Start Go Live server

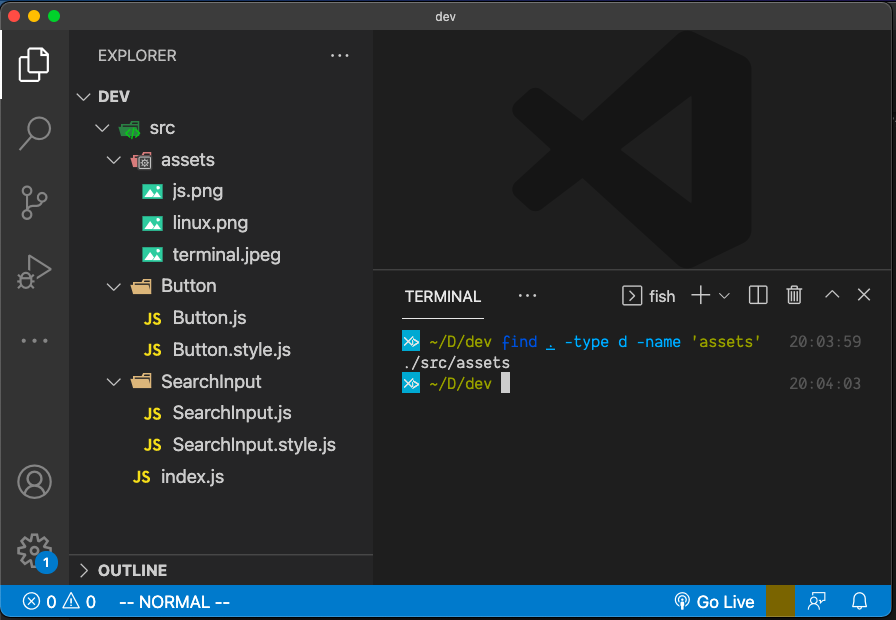coord(714,602)
